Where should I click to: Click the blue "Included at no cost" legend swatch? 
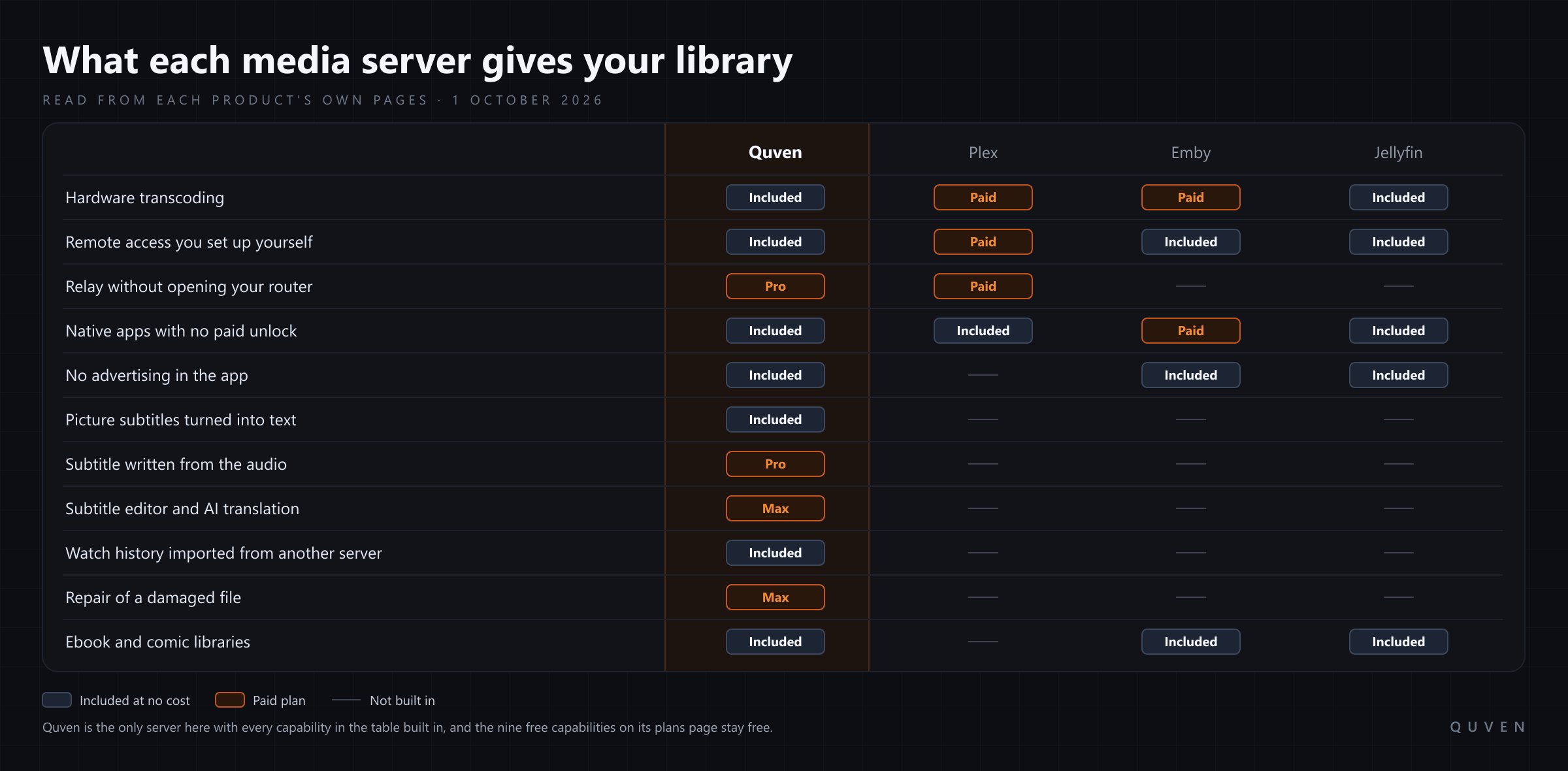pyautogui.click(x=57, y=700)
